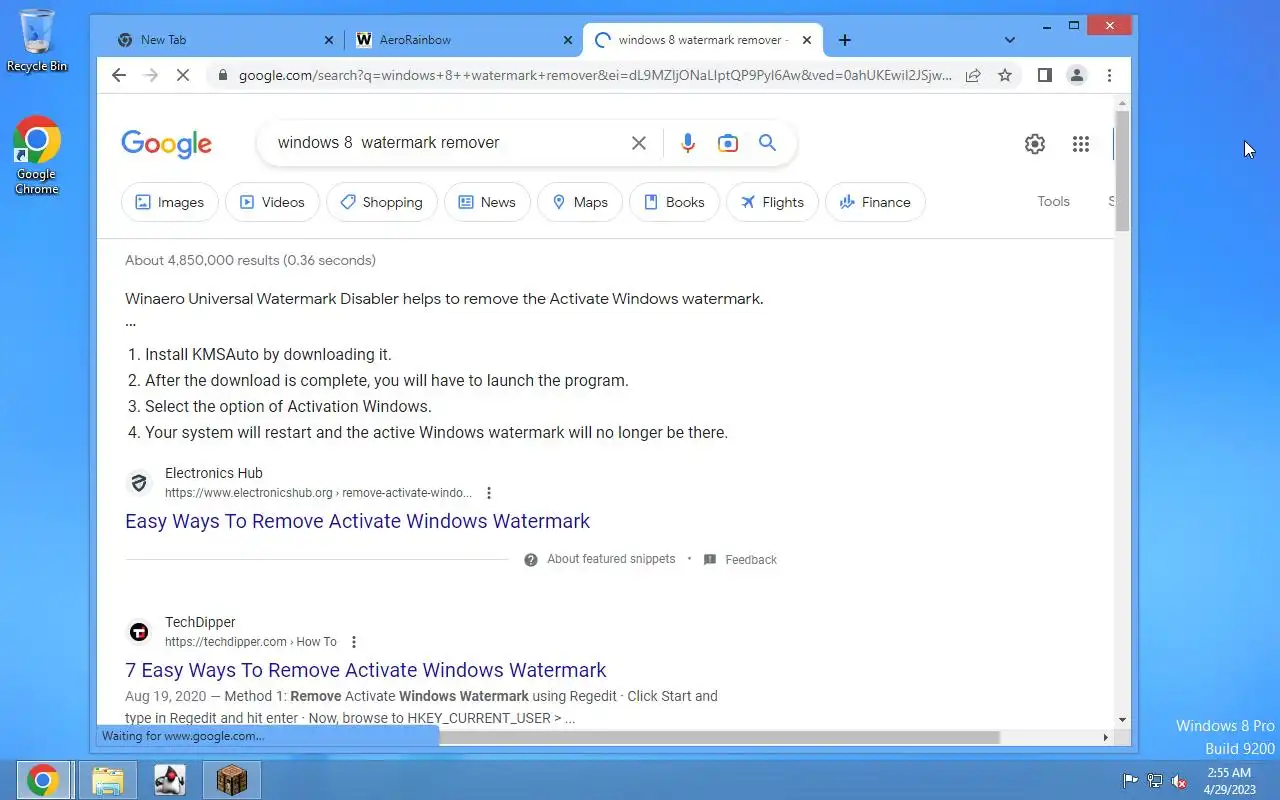Open the Chrome profile avatar
The width and height of the screenshot is (1280, 800).
tap(1077, 75)
